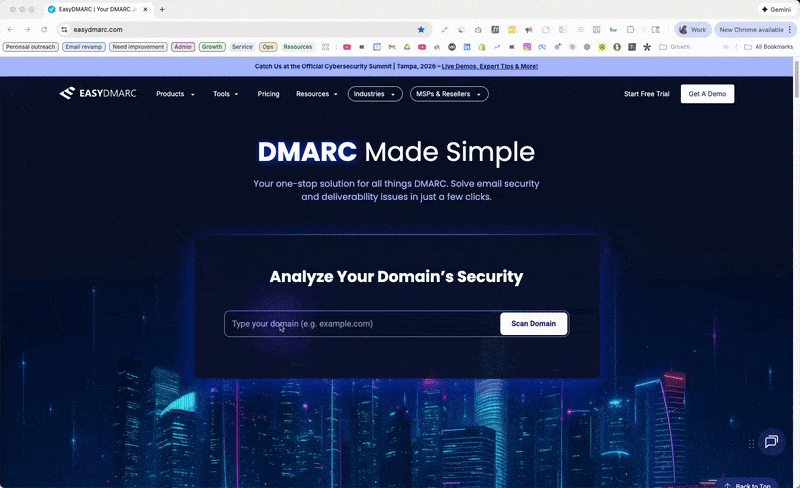Click the camera extension icon
800x488 pixels.
[478, 30]
